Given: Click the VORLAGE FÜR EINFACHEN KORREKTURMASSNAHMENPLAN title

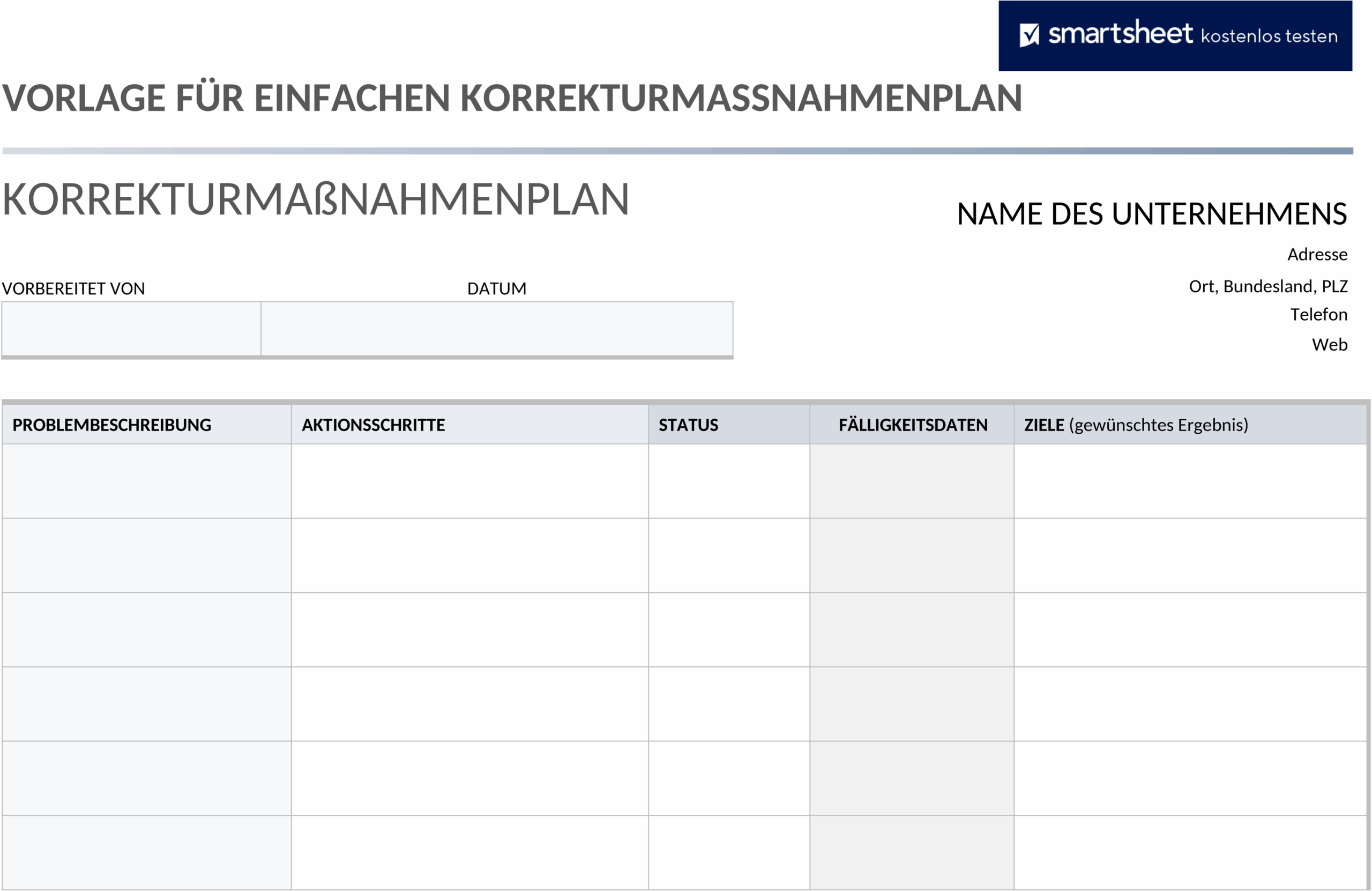Looking at the screenshot, I should 512,96.
